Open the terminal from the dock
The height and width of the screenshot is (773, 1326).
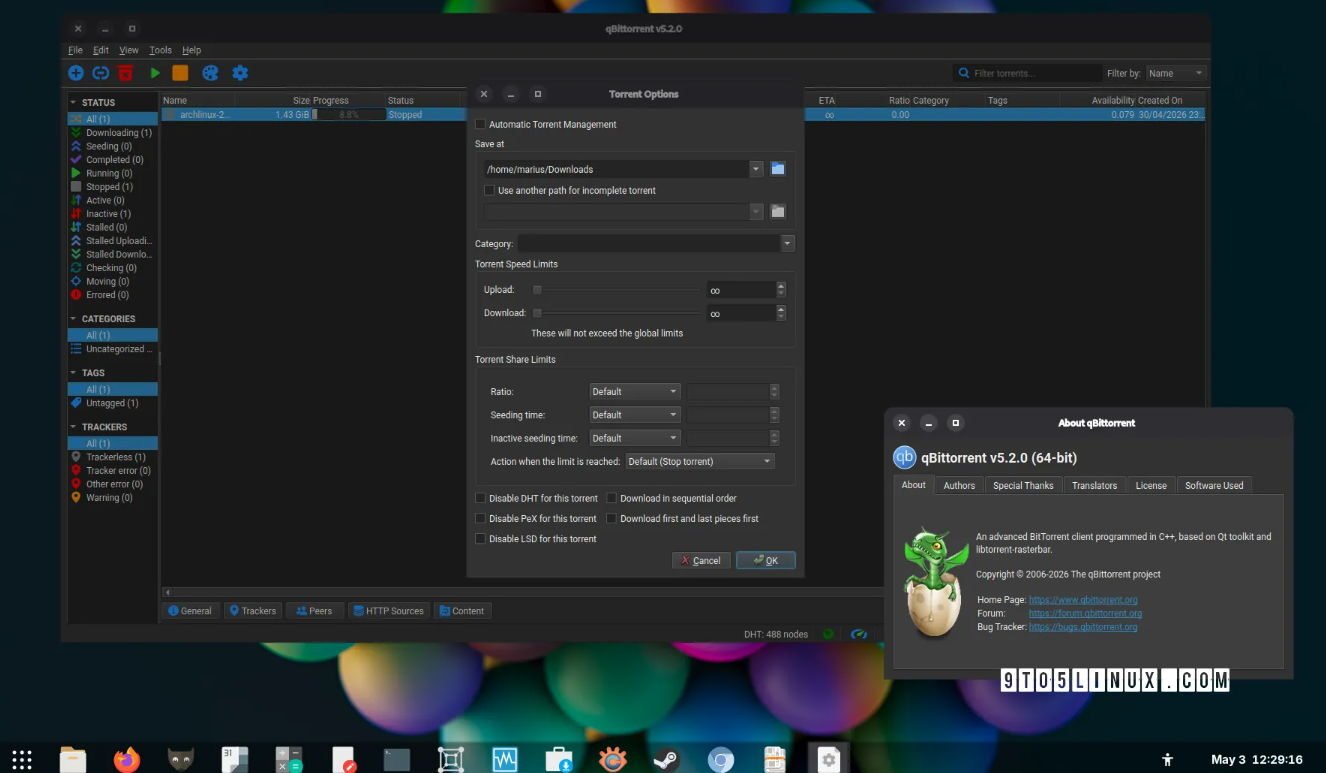click(396, 760)
